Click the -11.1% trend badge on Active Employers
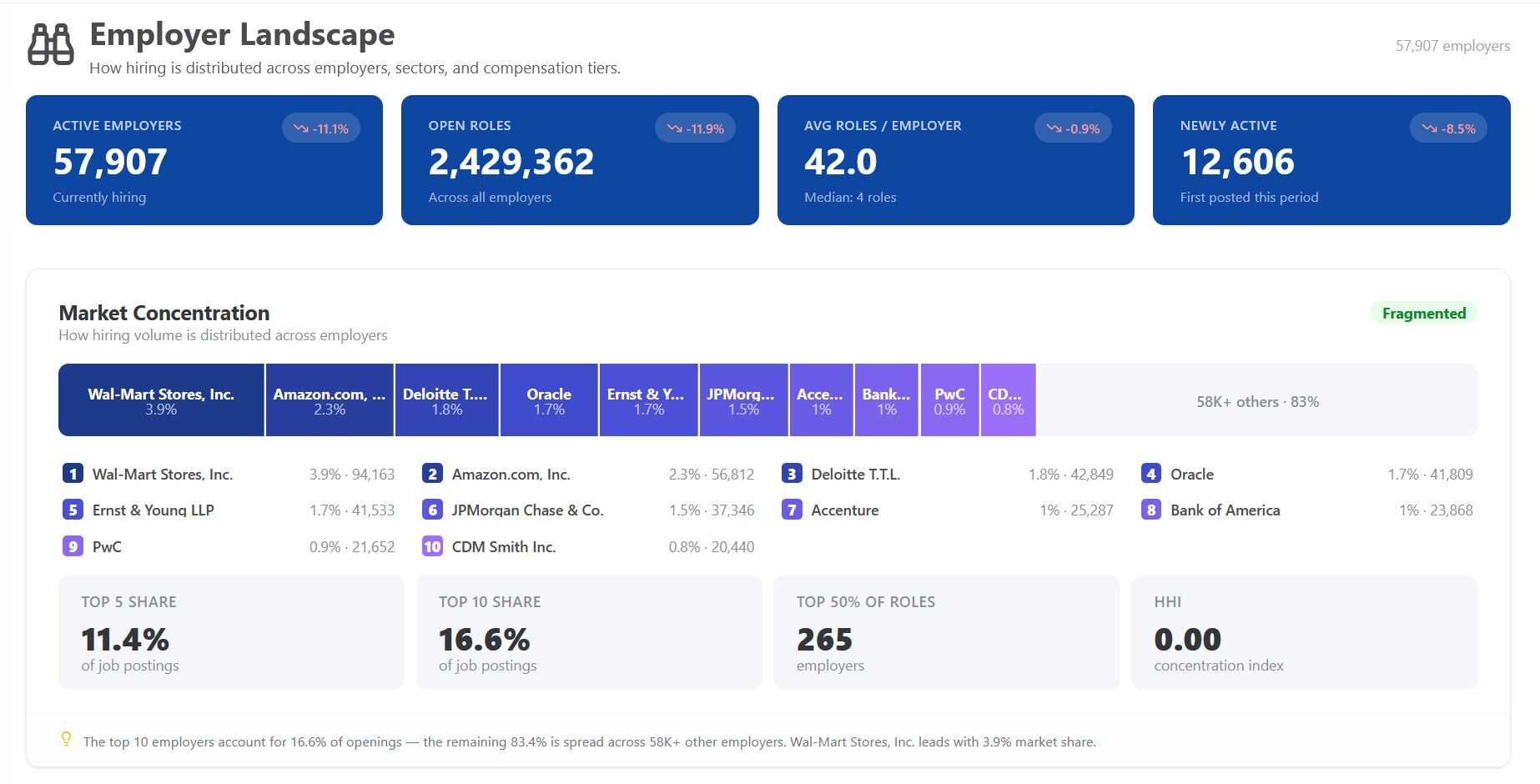This screenshot has height=784, width=1540. (x=321, y=128)
